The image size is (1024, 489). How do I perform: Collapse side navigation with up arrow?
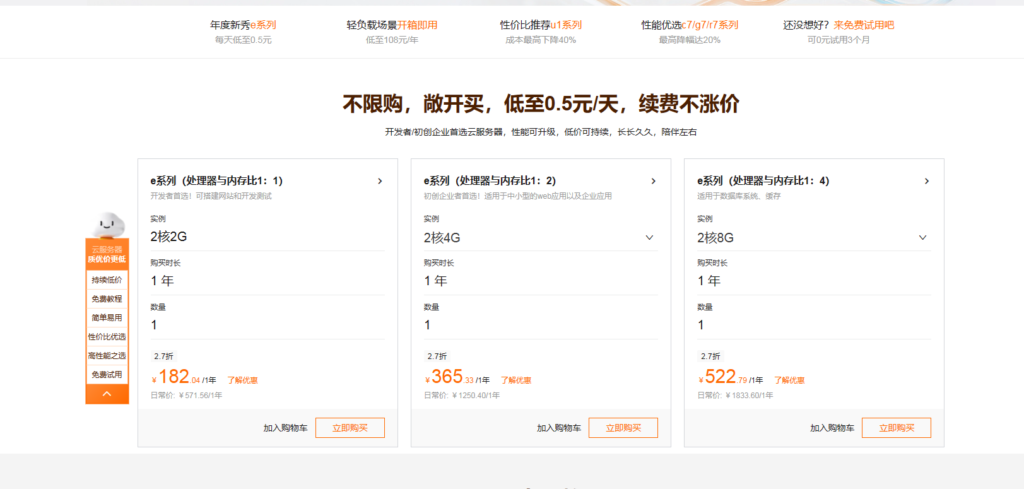[107, 394]
